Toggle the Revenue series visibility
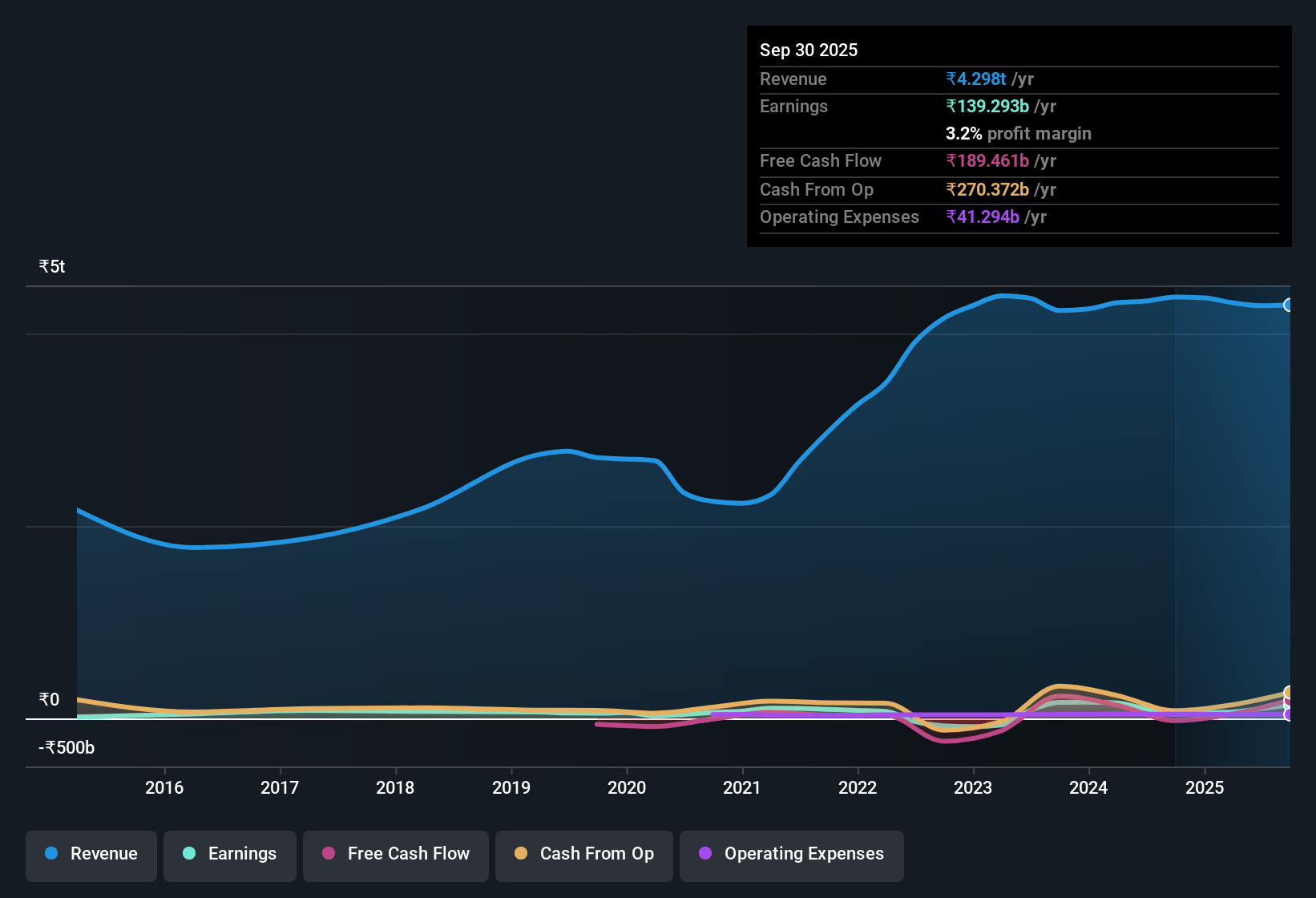Viewport: 1316px width, 898px height. 91,855
